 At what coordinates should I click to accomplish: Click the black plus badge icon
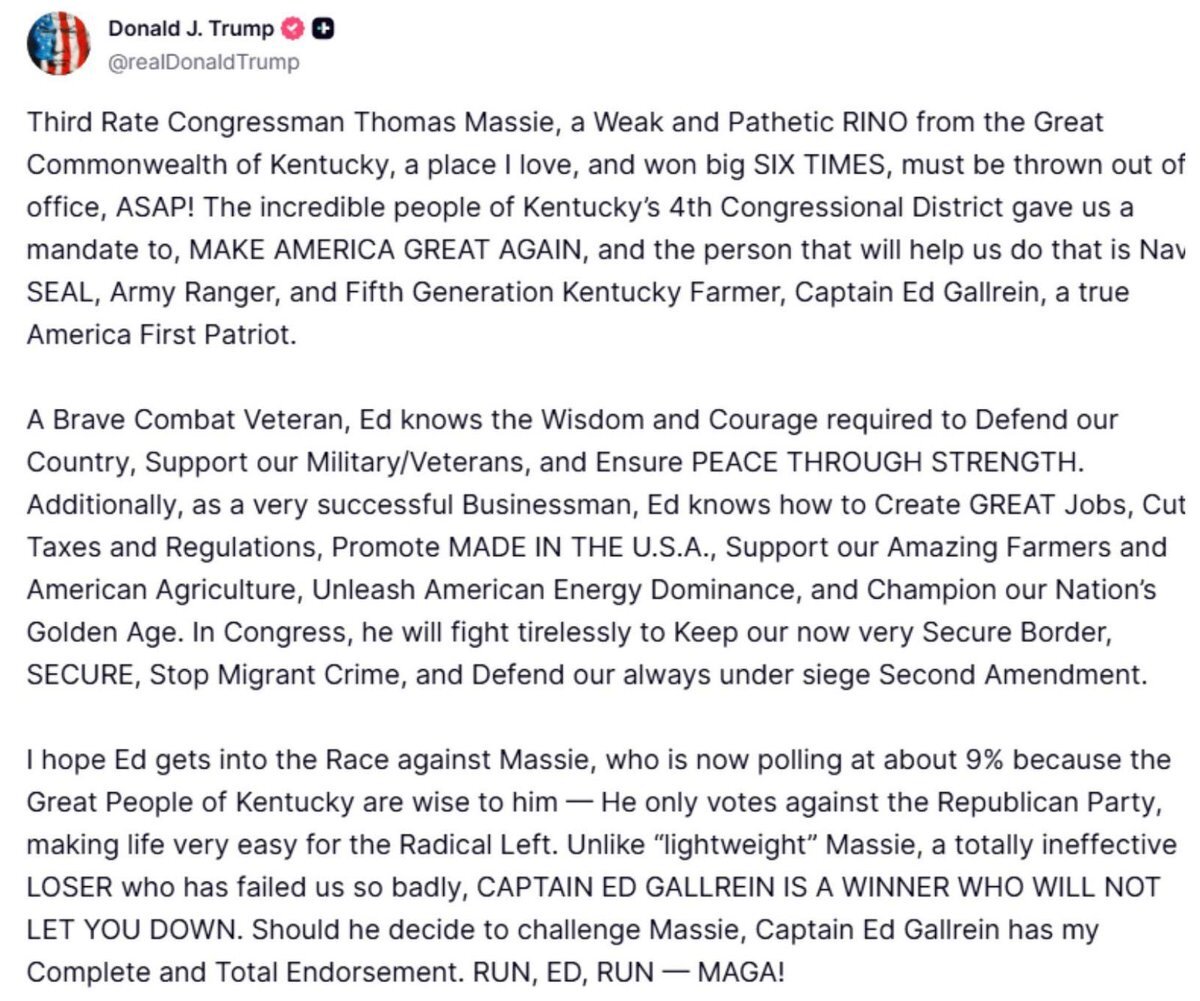click(x=323, y=29)
